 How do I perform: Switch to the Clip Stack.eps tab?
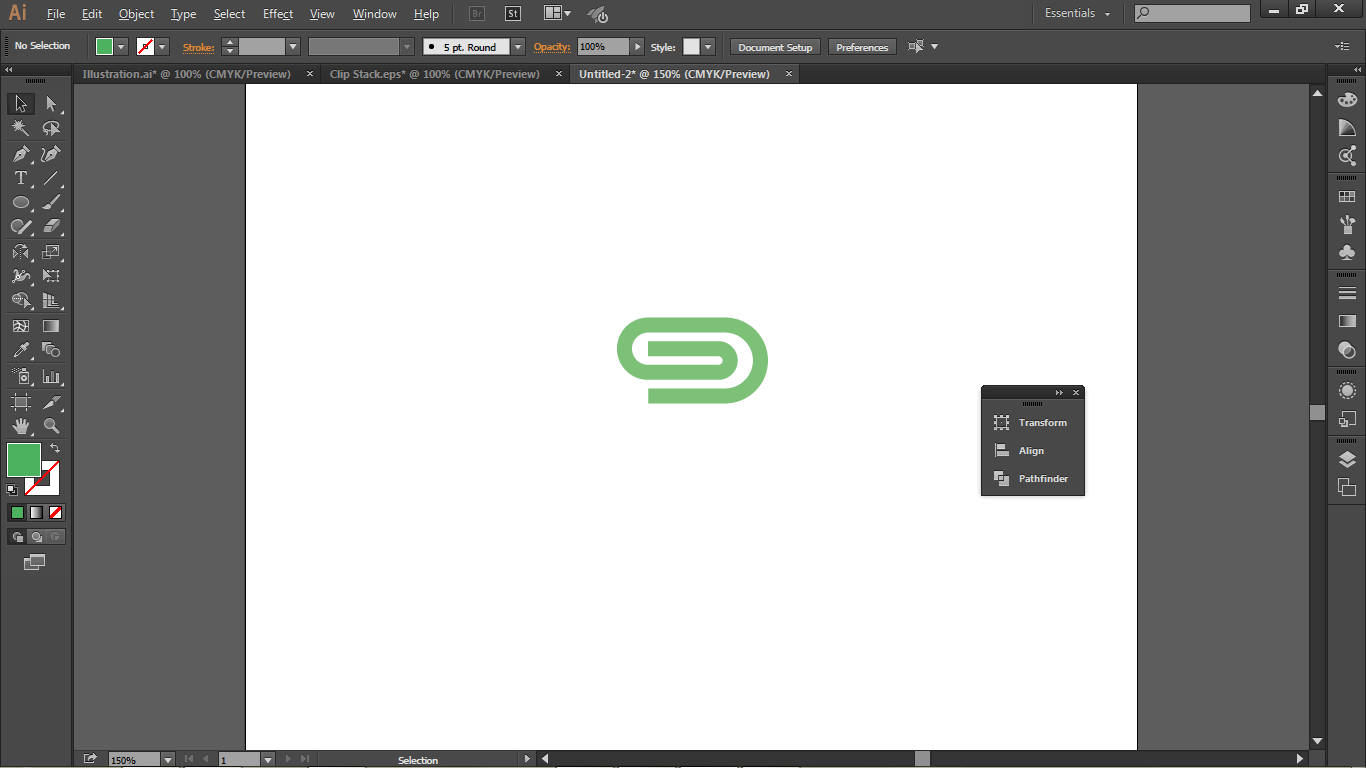point(434,74)
